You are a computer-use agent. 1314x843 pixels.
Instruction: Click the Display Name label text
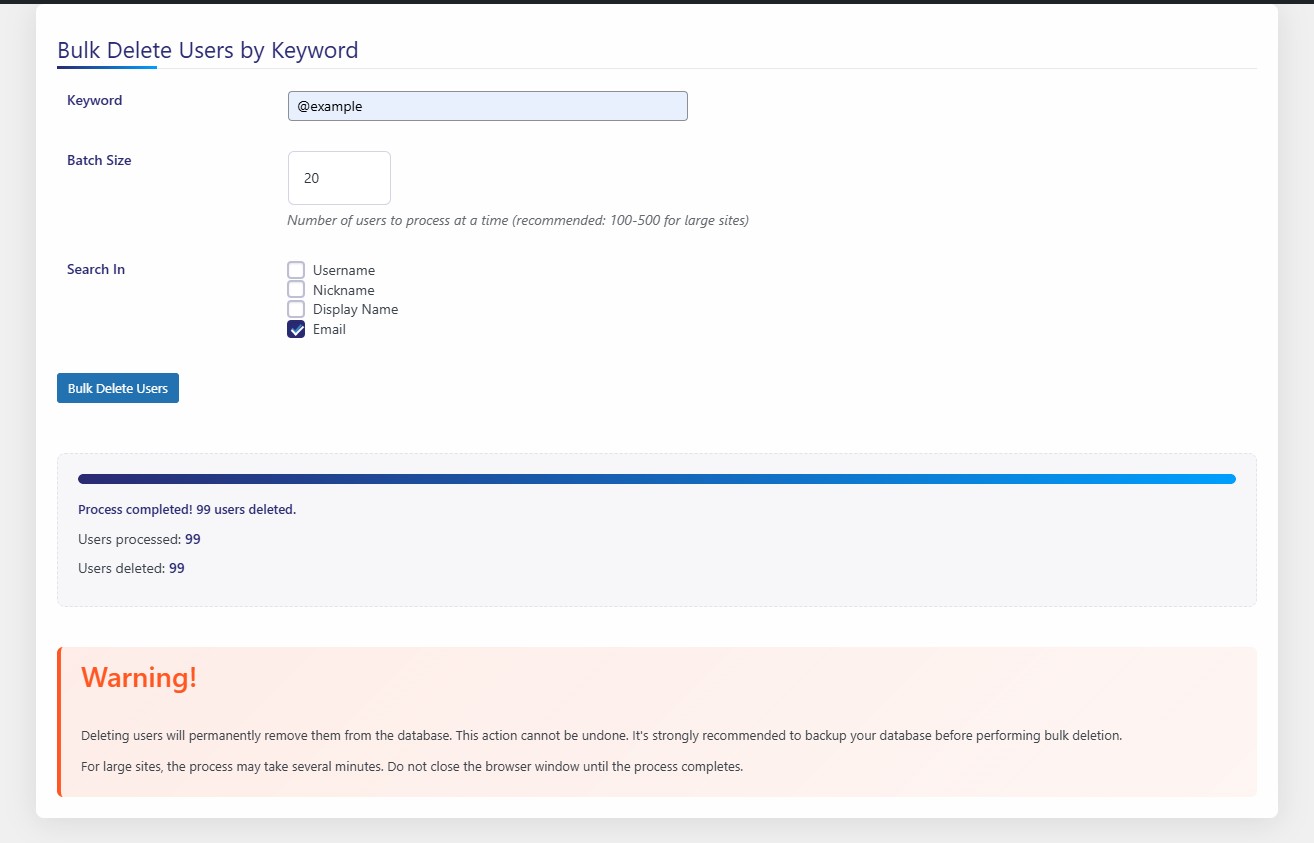(x=355, y=309)
